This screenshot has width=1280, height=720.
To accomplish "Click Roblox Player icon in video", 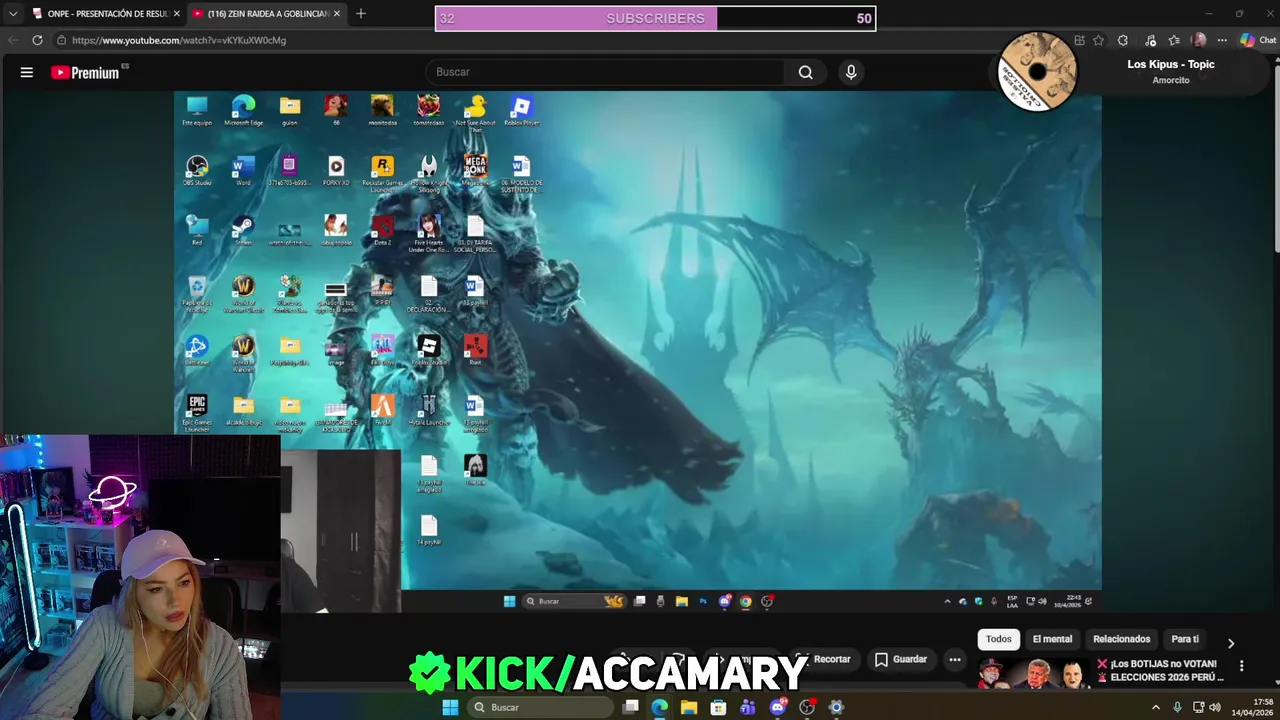I will coord(521,110).
